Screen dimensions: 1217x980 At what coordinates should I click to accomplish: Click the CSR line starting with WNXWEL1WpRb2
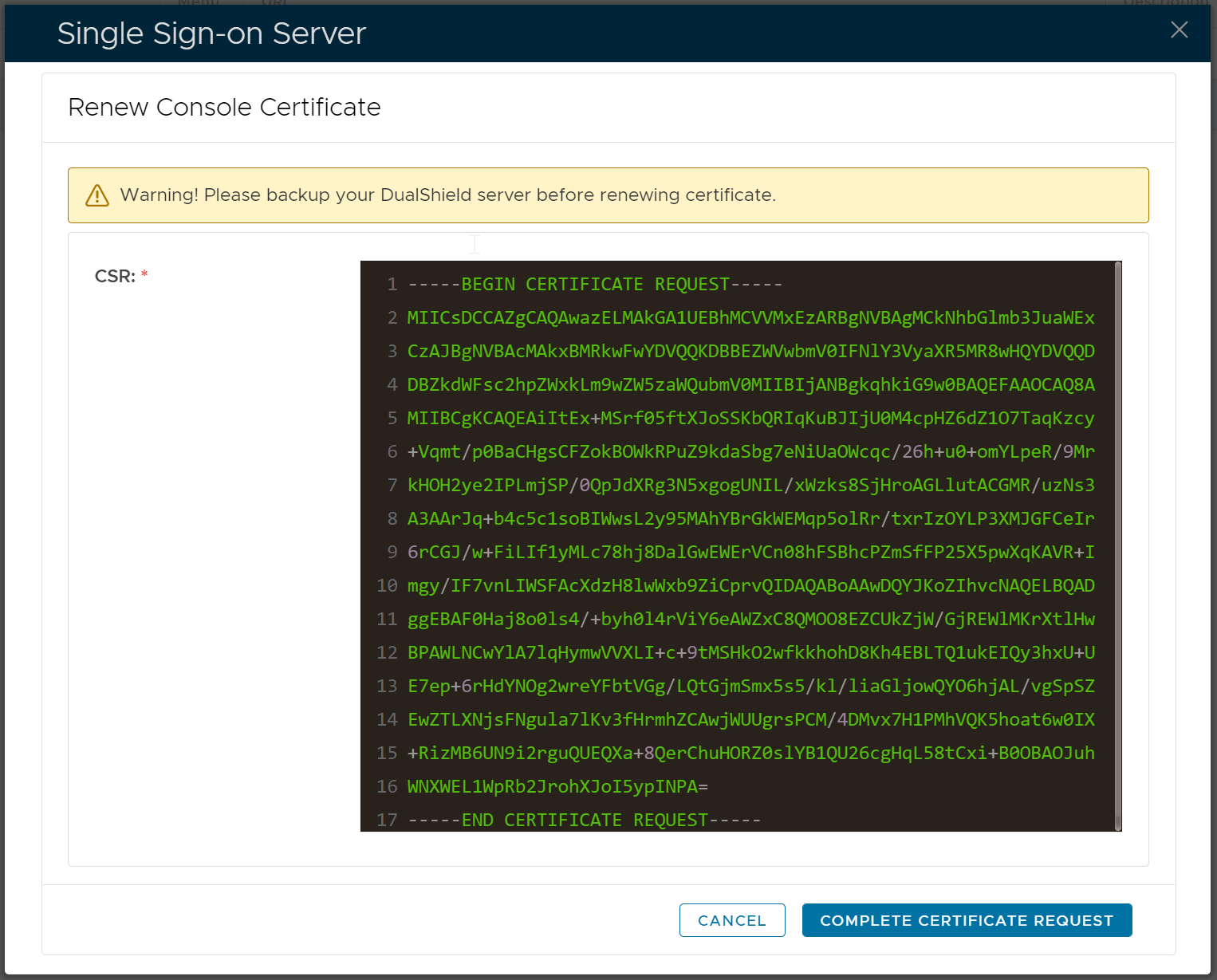click(557, 787)
